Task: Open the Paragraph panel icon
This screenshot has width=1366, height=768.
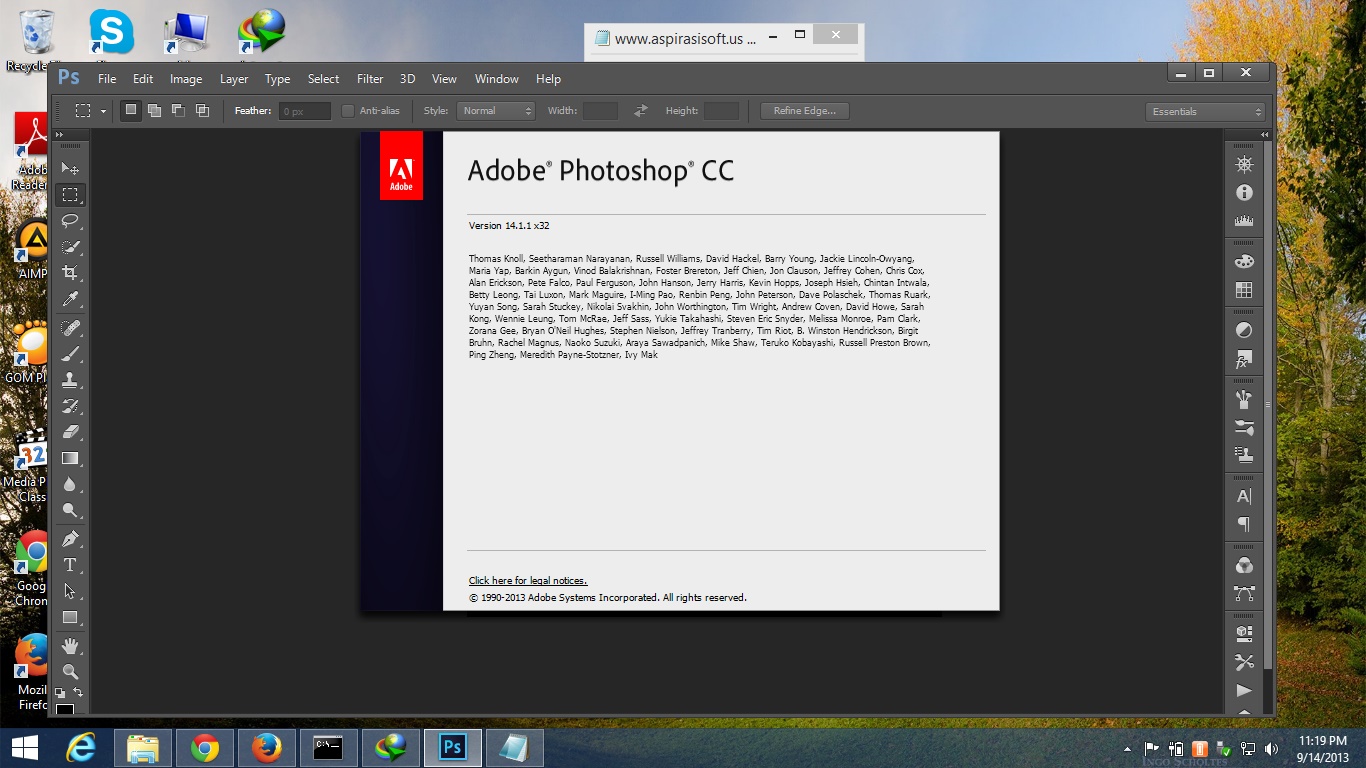Action: click(x=1244, y=524)
